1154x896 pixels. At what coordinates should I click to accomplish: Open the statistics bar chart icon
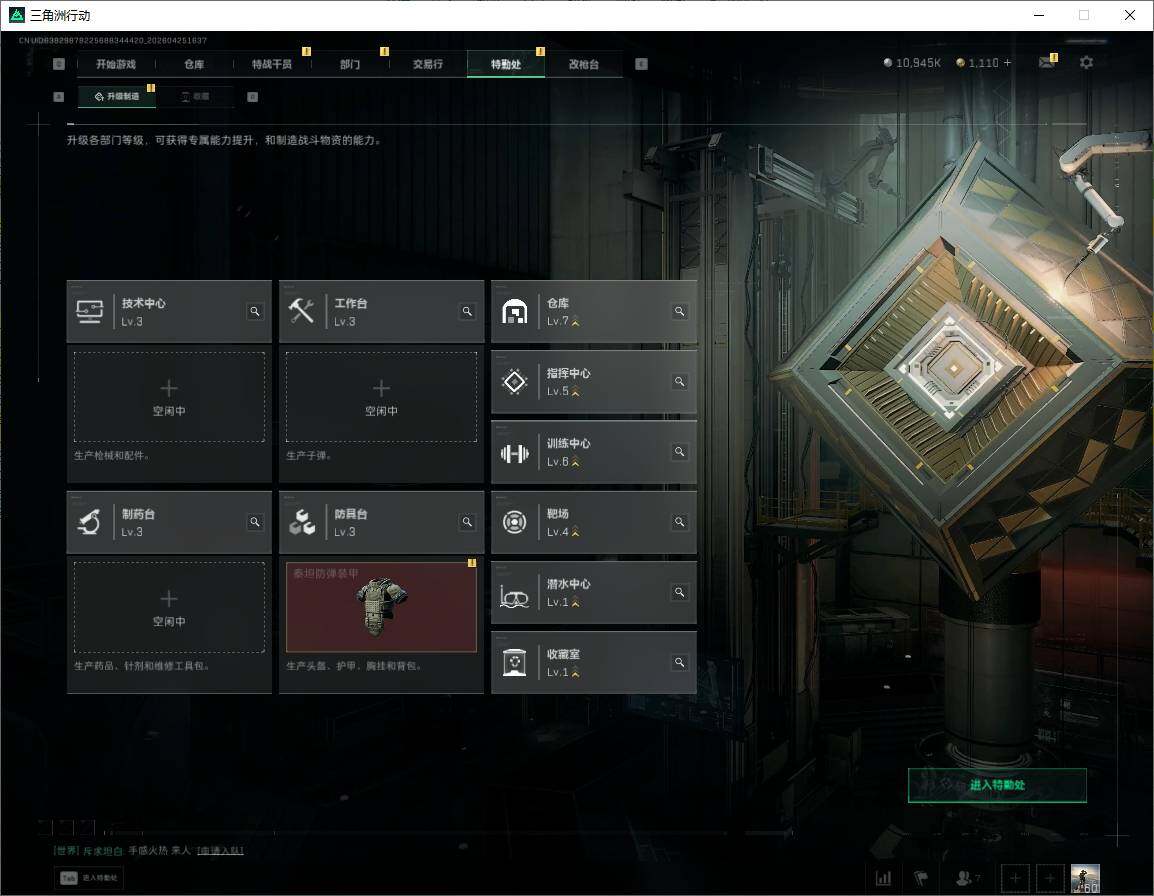point(883,878)
